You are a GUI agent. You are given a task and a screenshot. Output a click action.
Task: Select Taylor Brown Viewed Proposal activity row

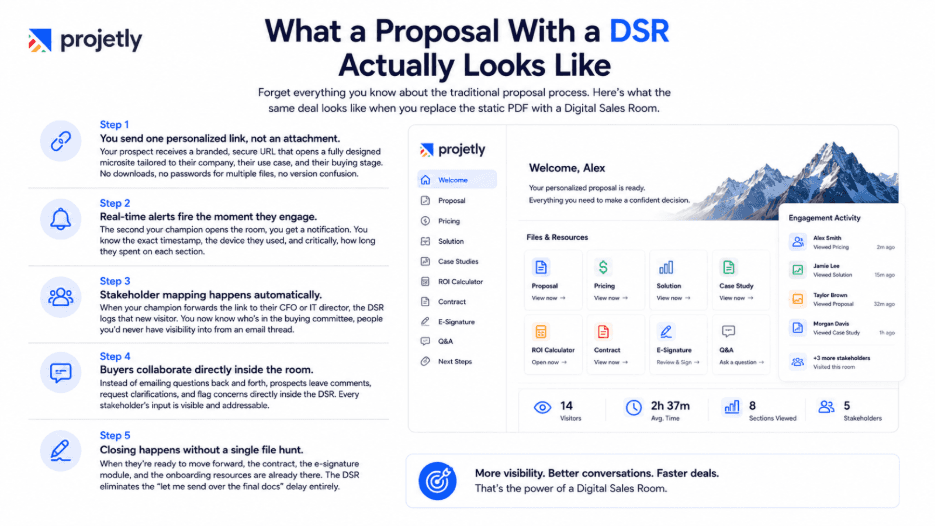[x=842, y=299]
